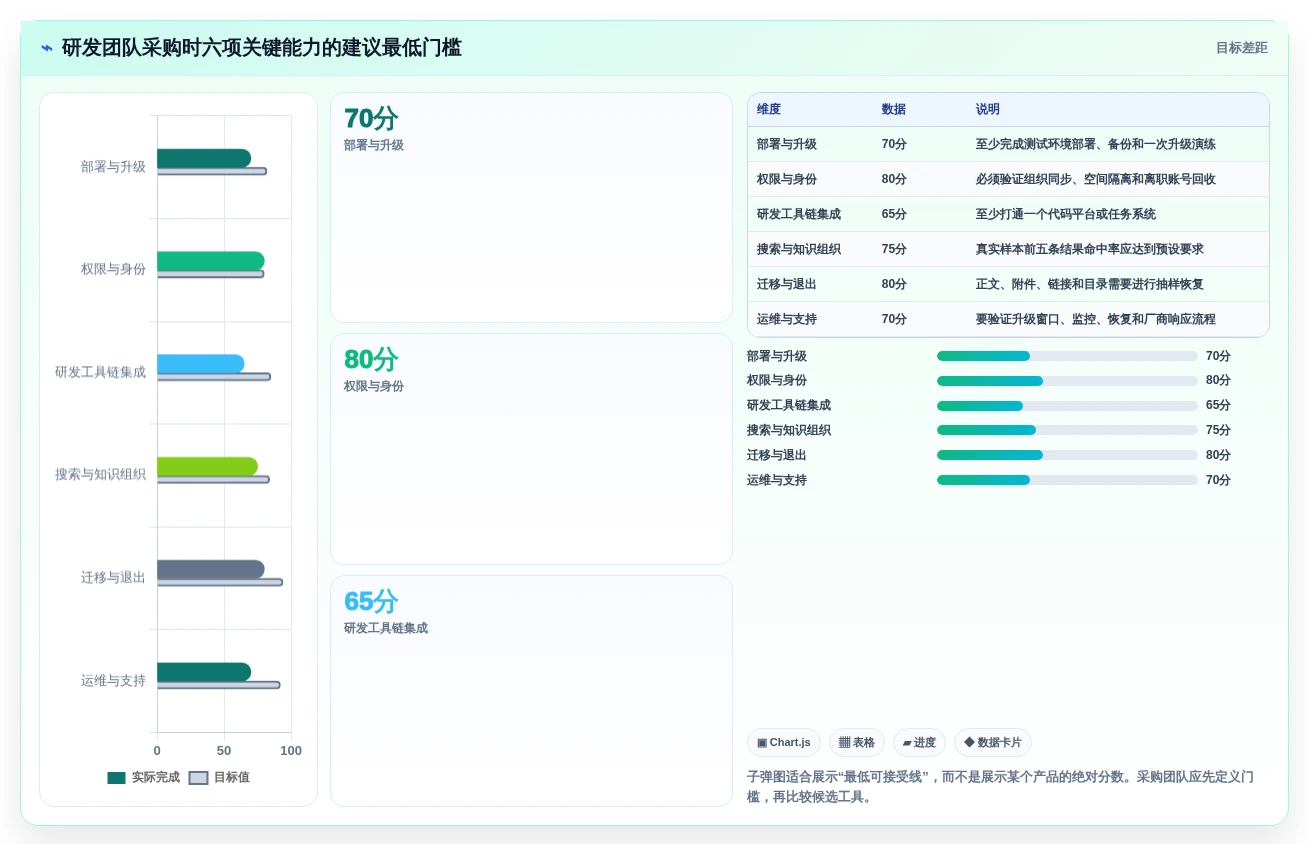Click the description 至少打通一个代码平台或任务系统
Viewport: 1309px width, 844px height.
coord(1066,214)
